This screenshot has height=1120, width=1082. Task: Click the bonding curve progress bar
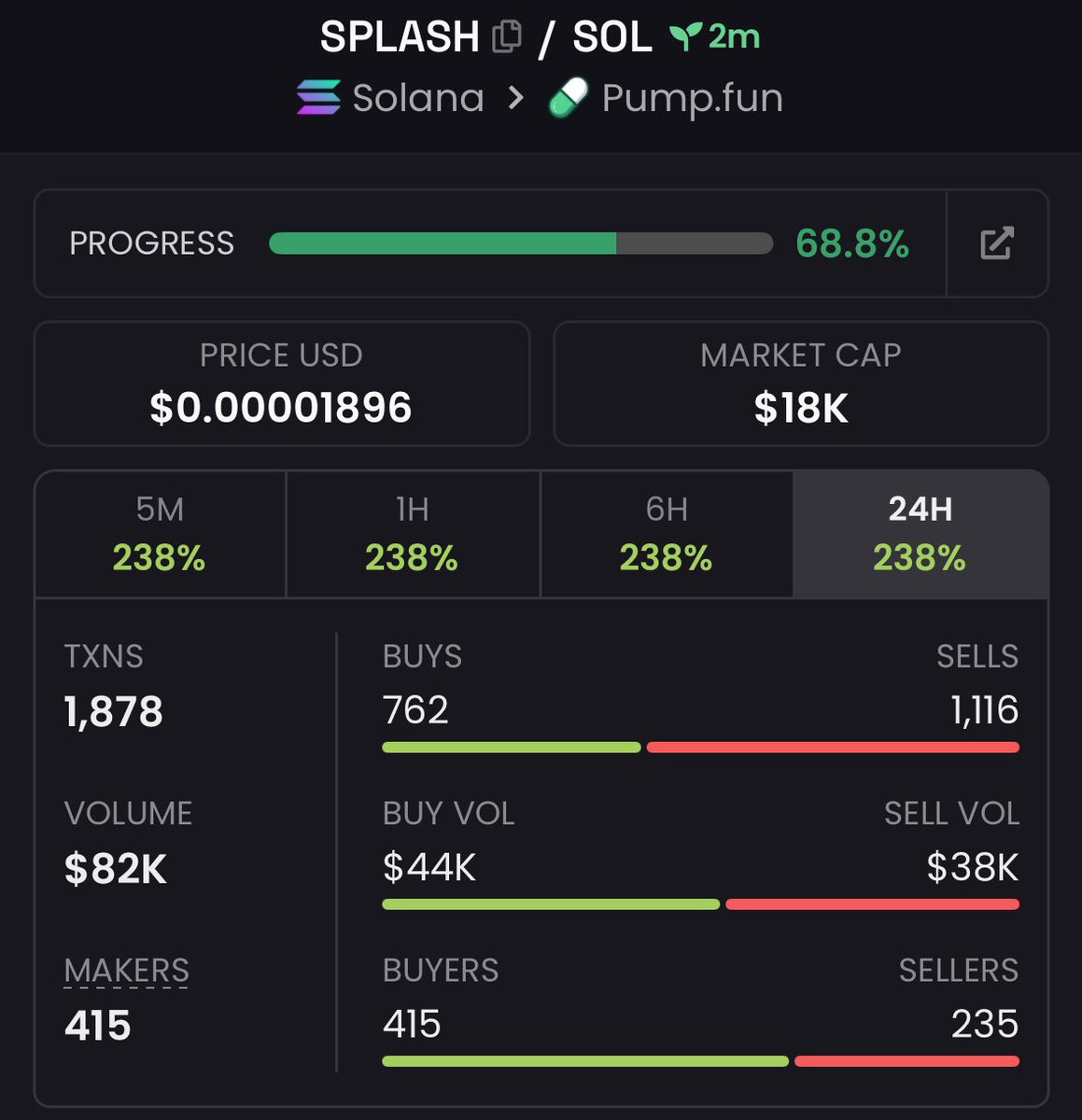[x=521, y=244]
